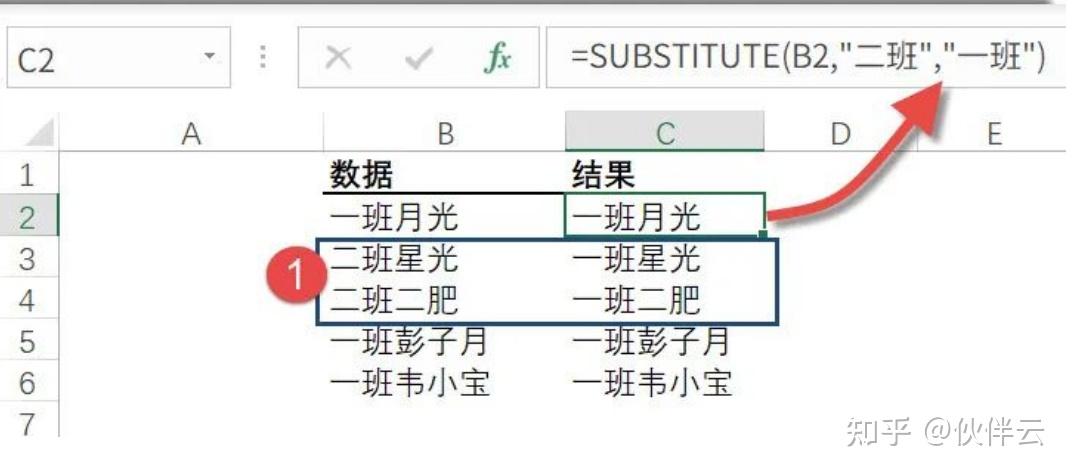Select column B header
This screenshot has width=1073, height=476.
445,134
